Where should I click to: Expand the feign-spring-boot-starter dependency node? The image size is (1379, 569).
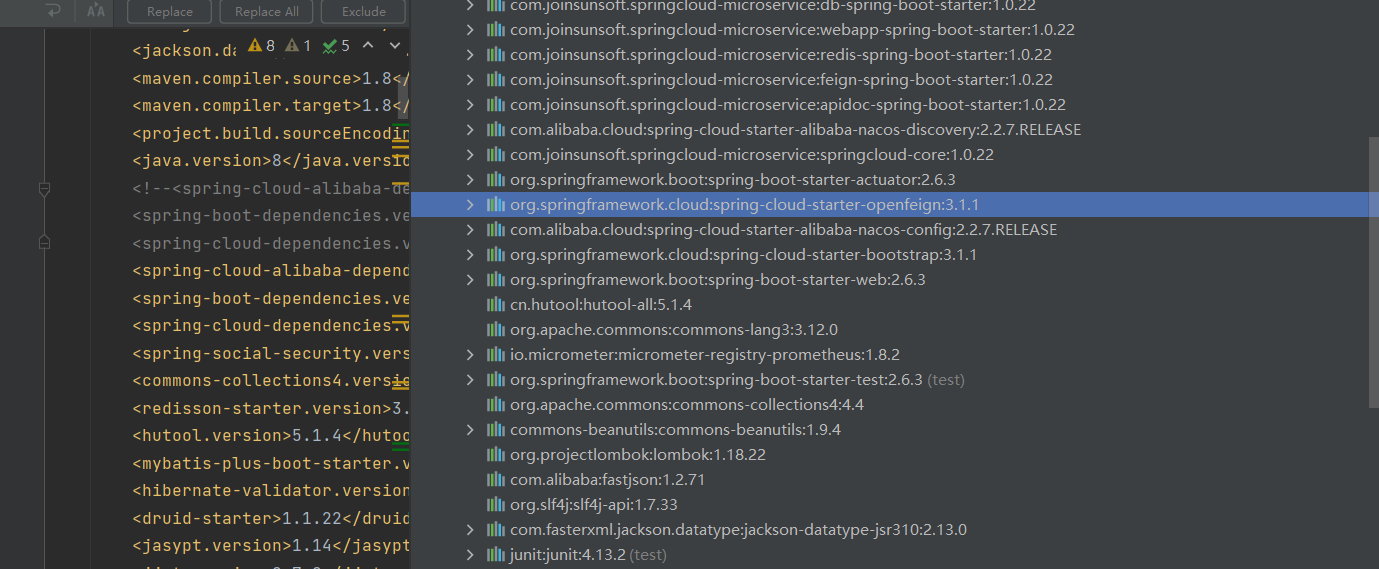[x=470, y=80]
